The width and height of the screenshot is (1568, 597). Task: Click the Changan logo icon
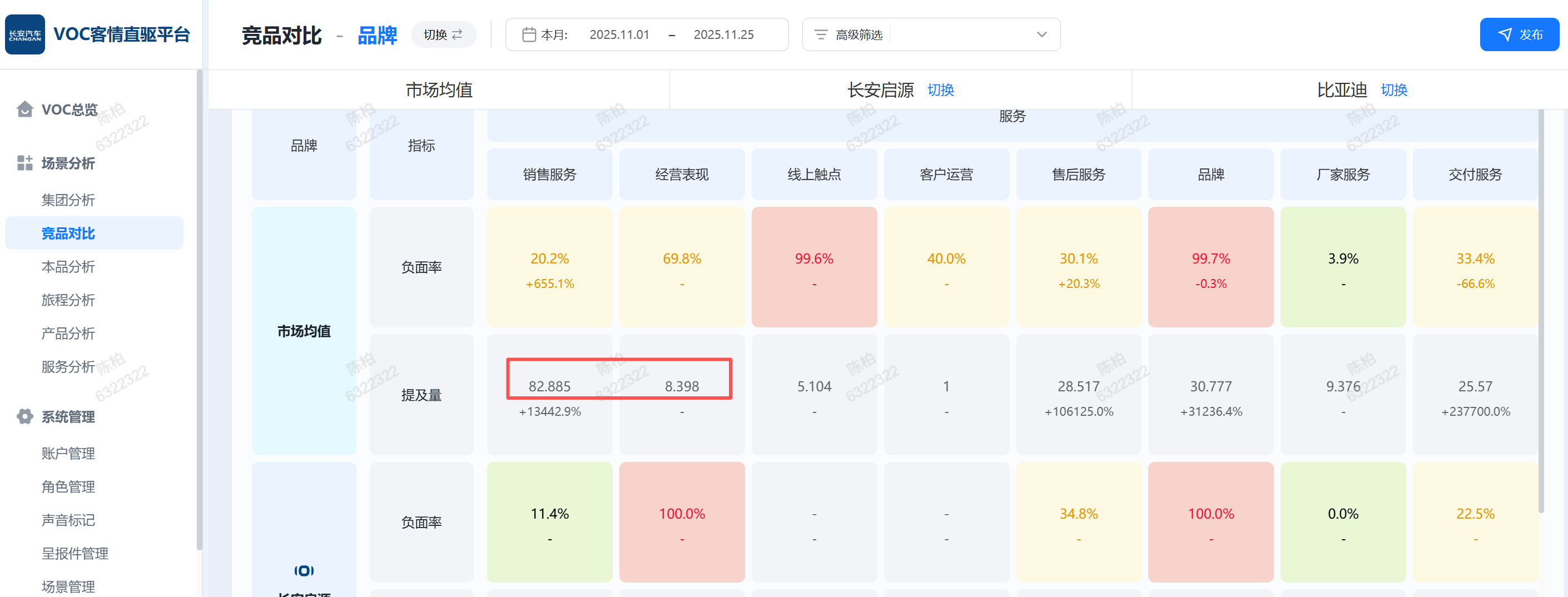click(25, 34)
